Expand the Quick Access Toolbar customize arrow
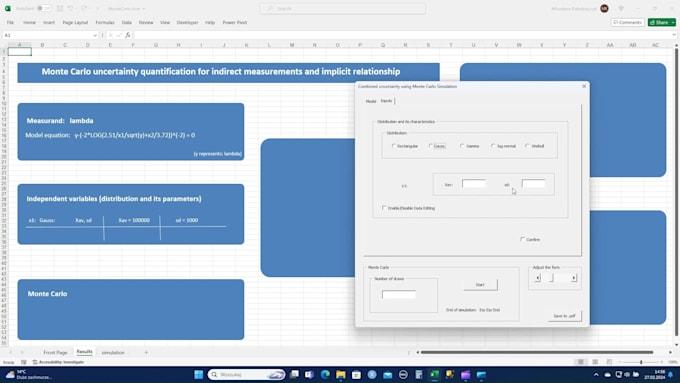 point(97,8)
